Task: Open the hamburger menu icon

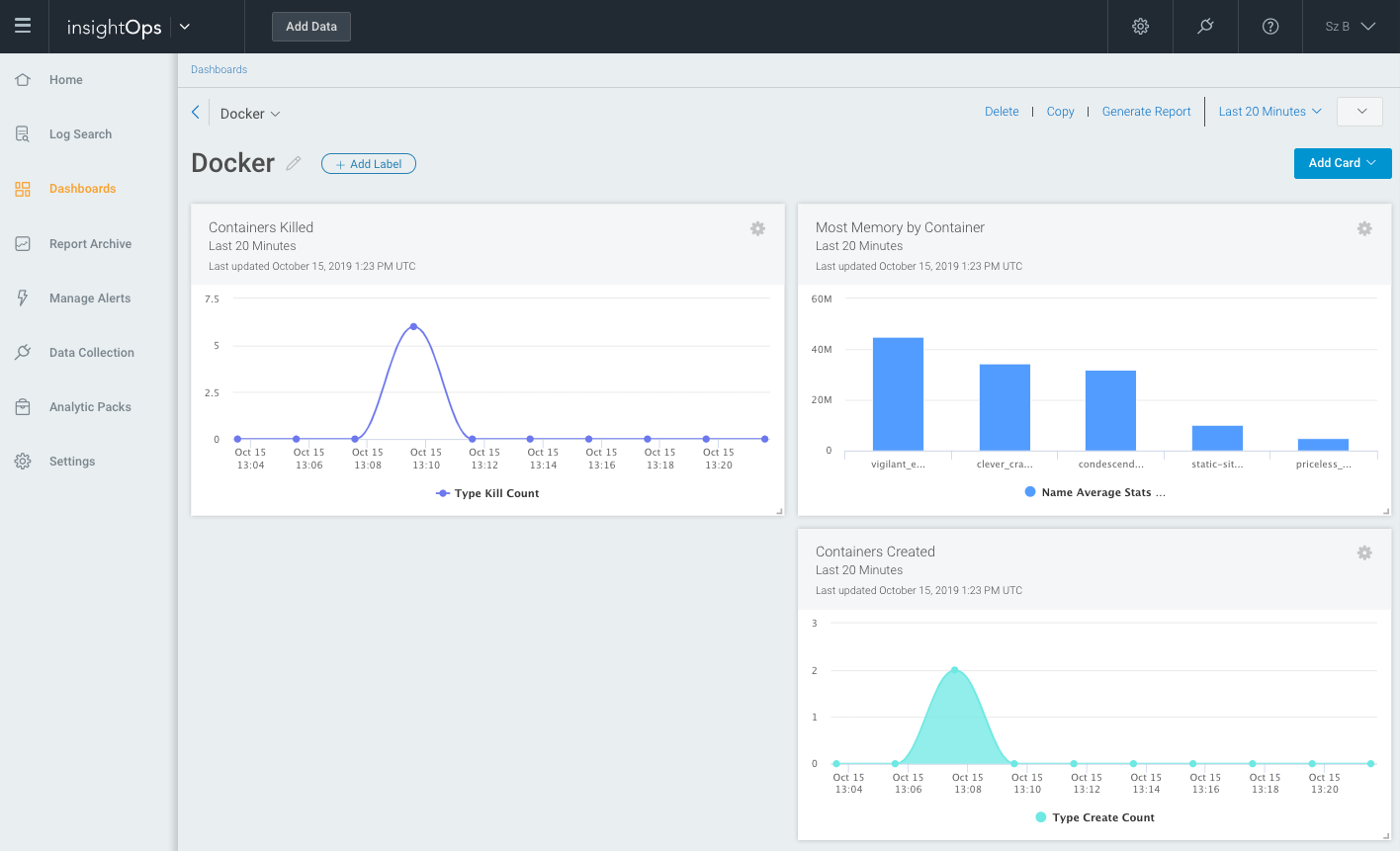Action: tap(23, 26)
